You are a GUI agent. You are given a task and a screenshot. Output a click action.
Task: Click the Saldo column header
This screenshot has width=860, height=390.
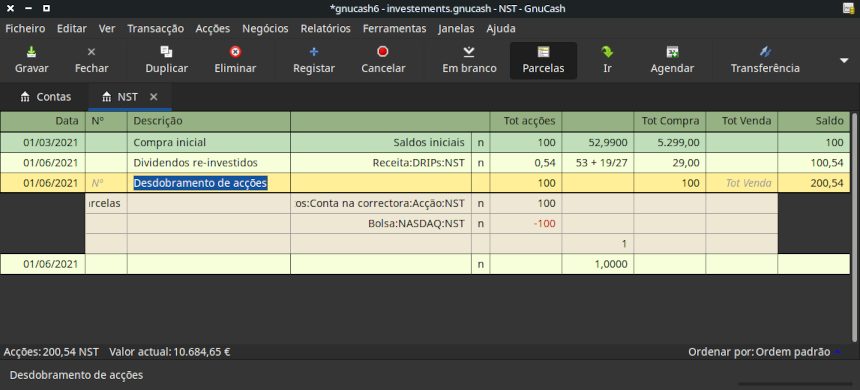pos(814,121)
